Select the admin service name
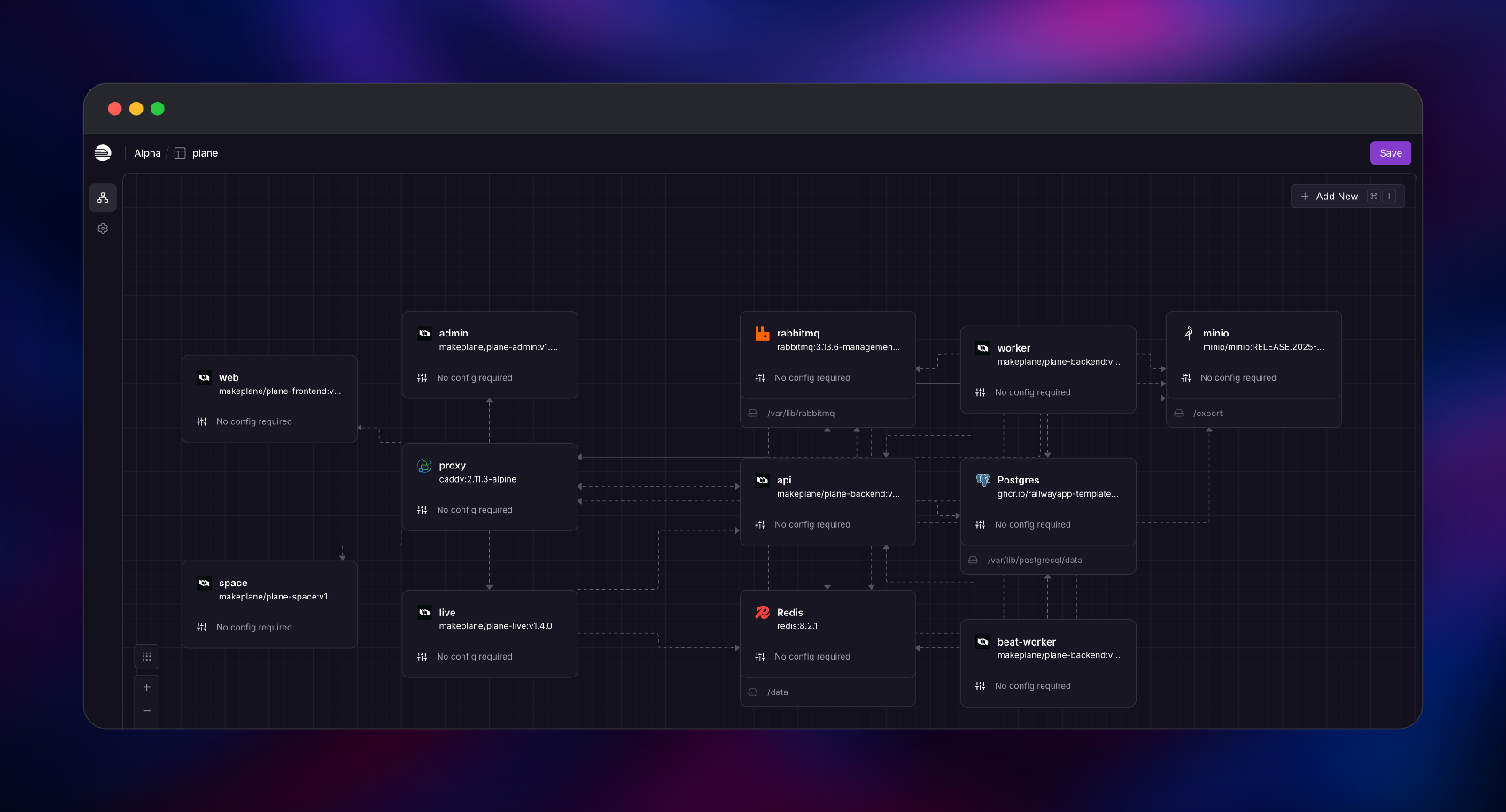The height and width of the screenshot is (812, 1506). 454,334
